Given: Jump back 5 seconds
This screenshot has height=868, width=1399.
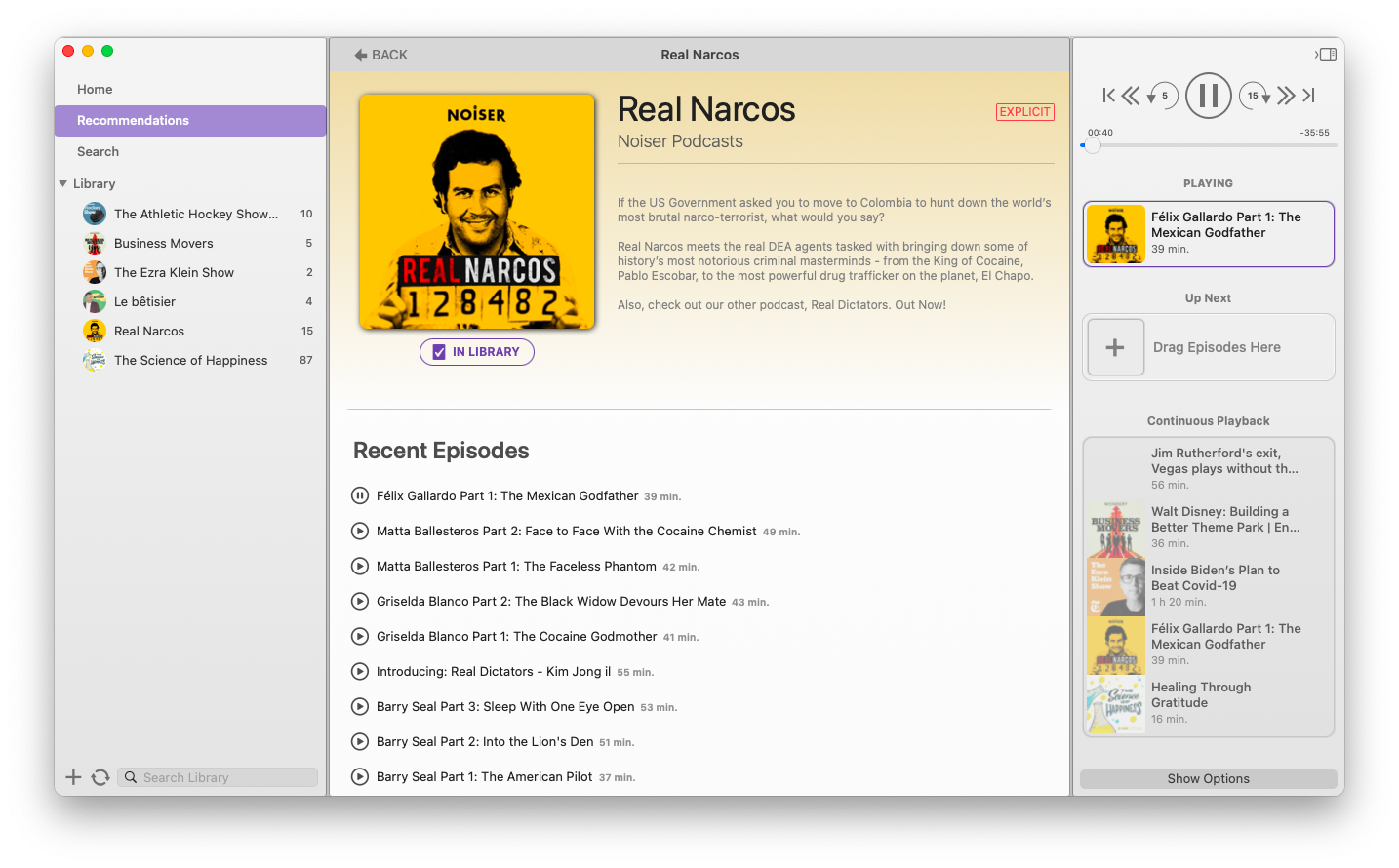Looking at the screenshot, I should [1162, 96].
